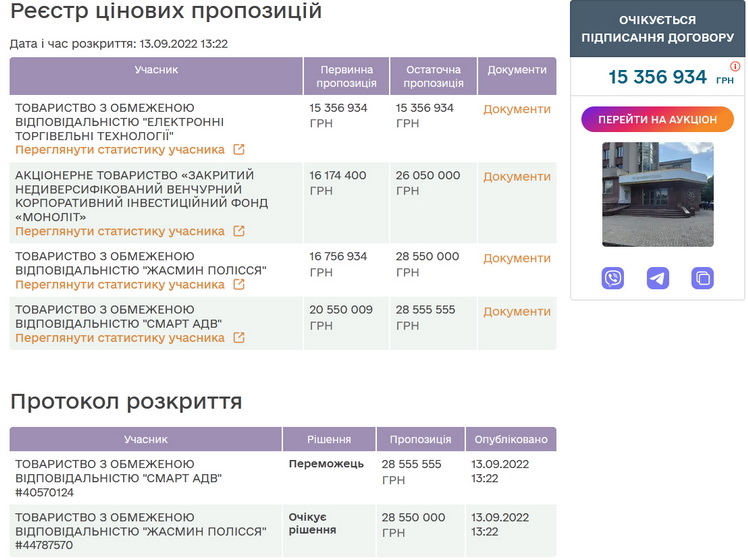Click the red info icon near price
The image size is (748, 560).
[735, 67]
